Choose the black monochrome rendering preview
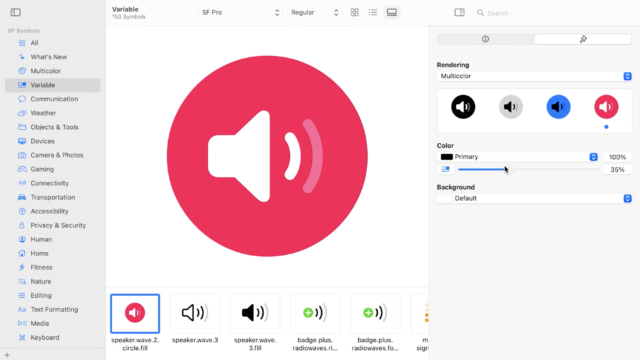This screenshot has width=640, height=360. pos(463,107)
